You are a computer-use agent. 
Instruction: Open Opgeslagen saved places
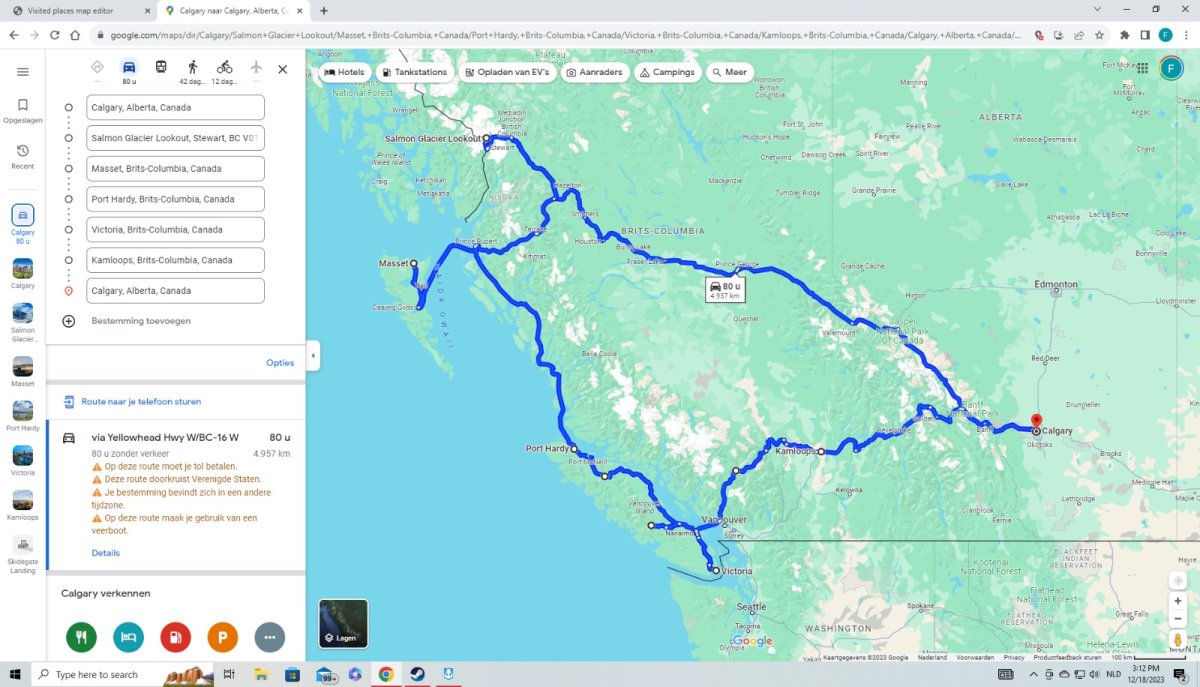coord(23,110)
